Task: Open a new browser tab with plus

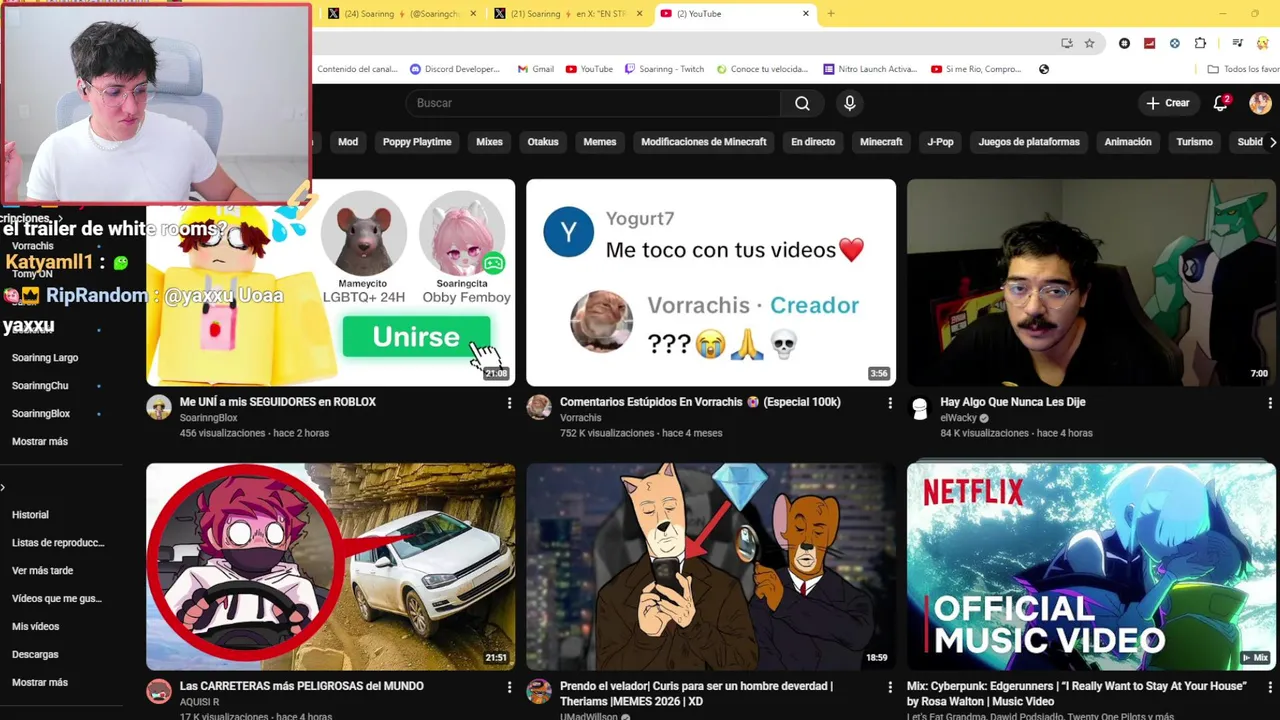Action: tap(831, 14)
